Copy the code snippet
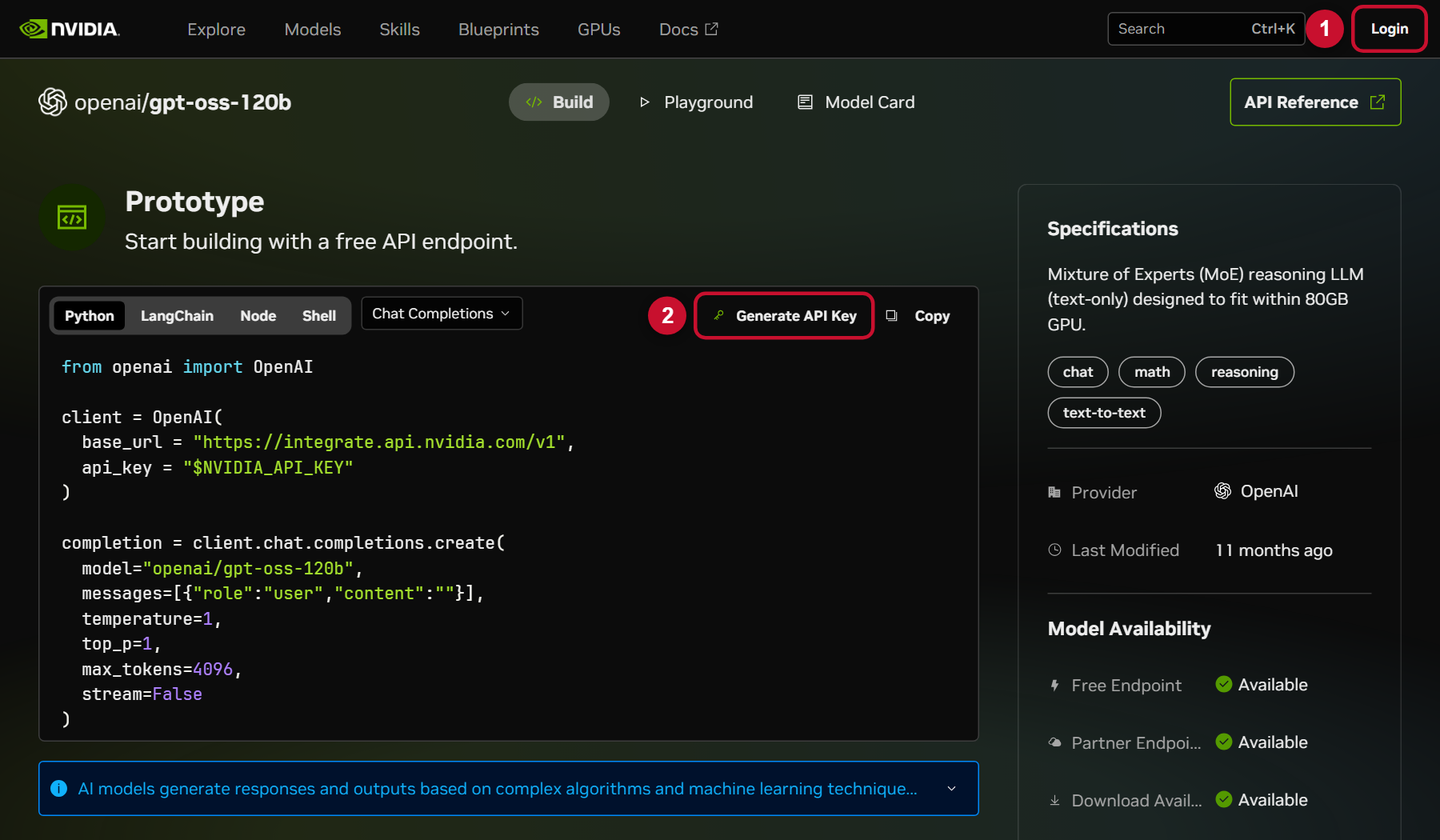The height and width of the screenshot is (840, 1440). click(x=918, y=316)
